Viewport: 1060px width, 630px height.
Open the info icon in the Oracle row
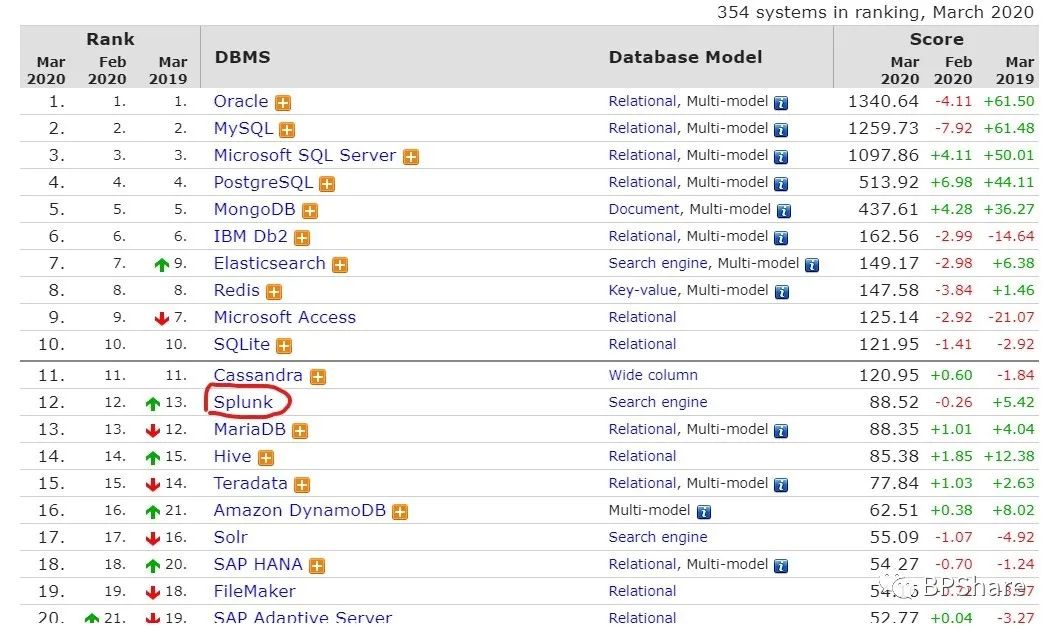pyautogui.click(x=781, y=103)
